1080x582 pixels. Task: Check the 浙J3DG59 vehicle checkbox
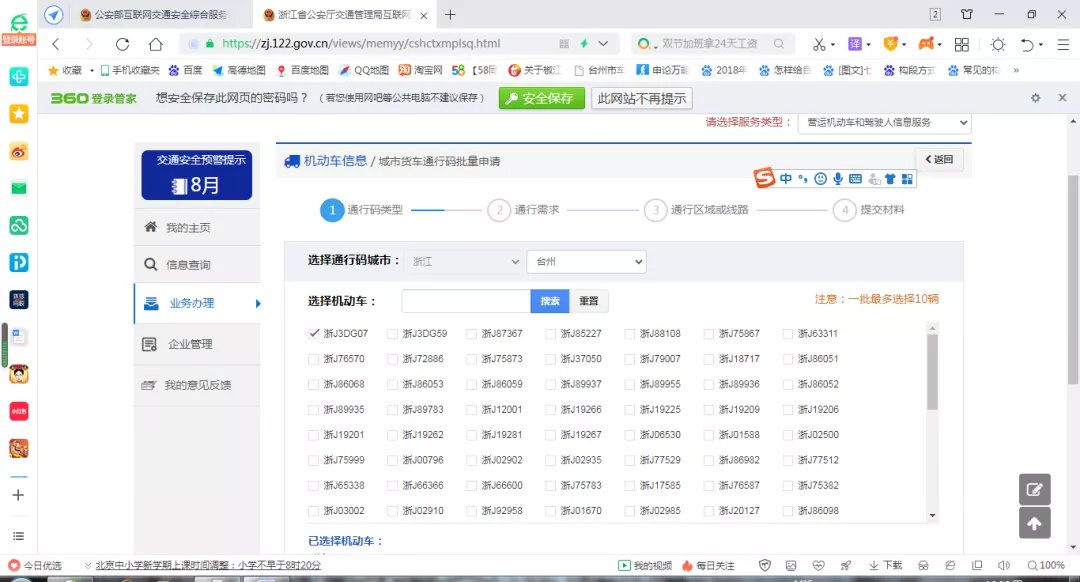393,334
